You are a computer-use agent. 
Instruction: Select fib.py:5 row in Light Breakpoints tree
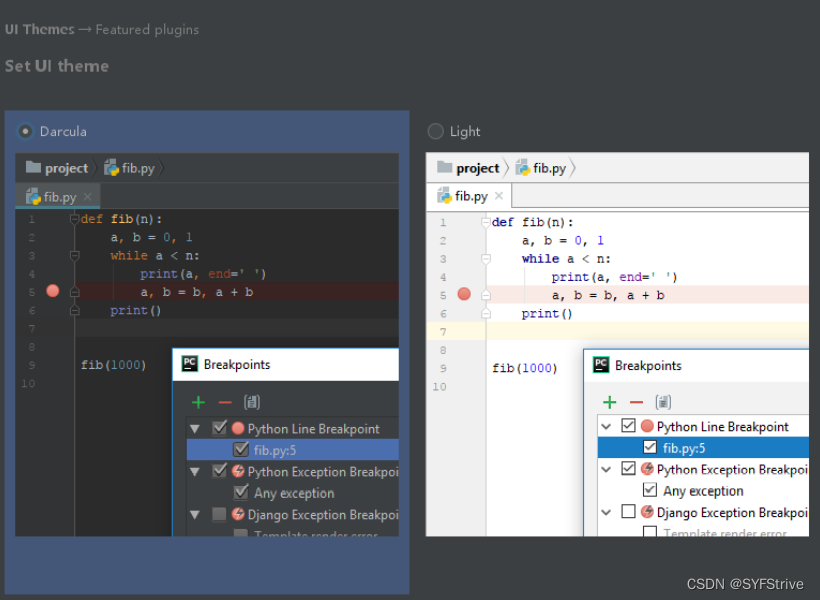[703, 448]
